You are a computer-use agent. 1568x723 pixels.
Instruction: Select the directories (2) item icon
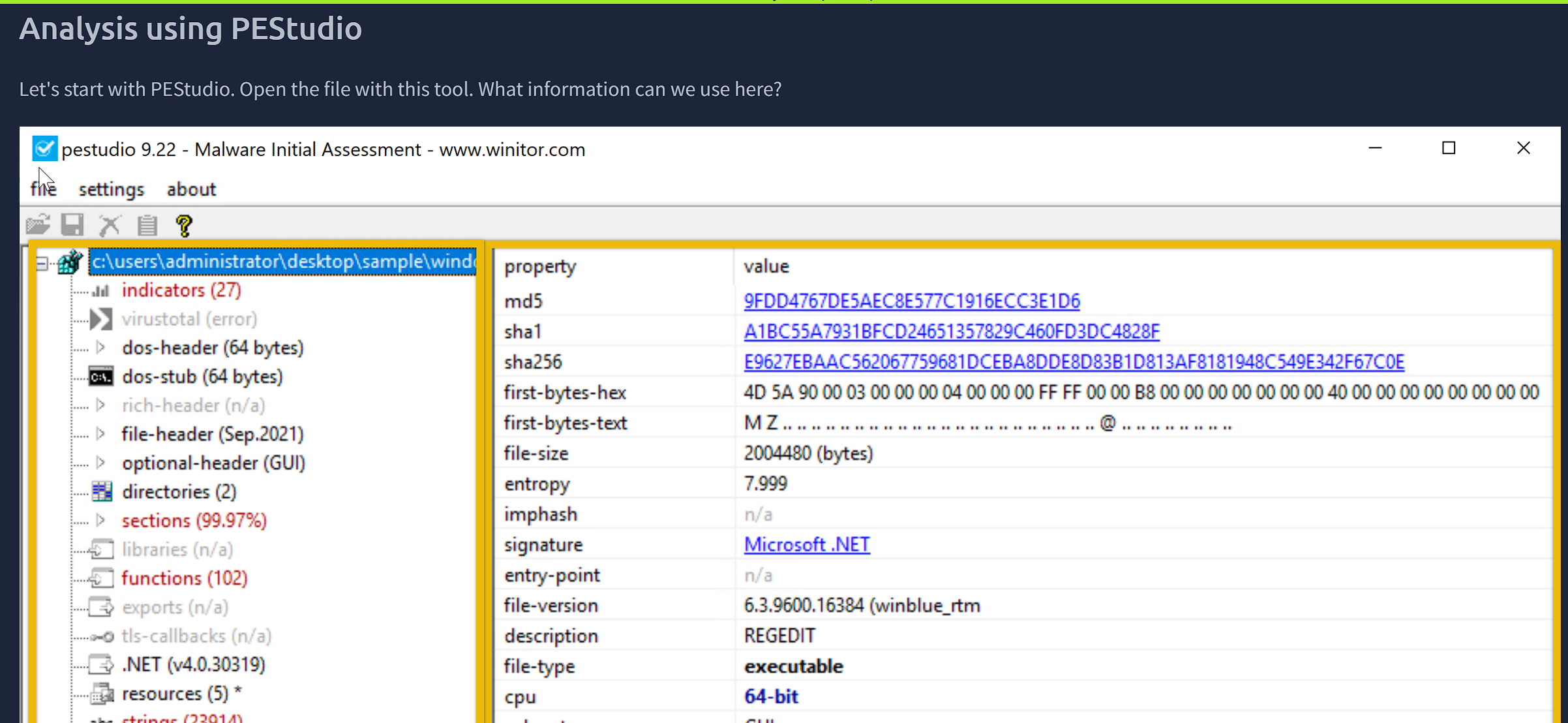[x=102, y=491]
